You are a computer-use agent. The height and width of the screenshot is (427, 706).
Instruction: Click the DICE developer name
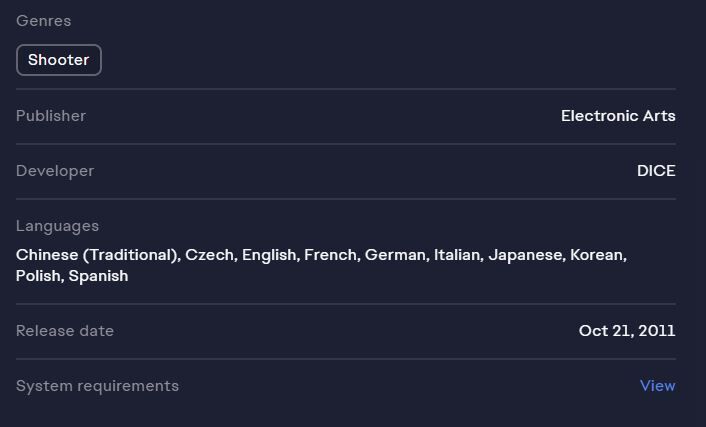click(656, 171)
